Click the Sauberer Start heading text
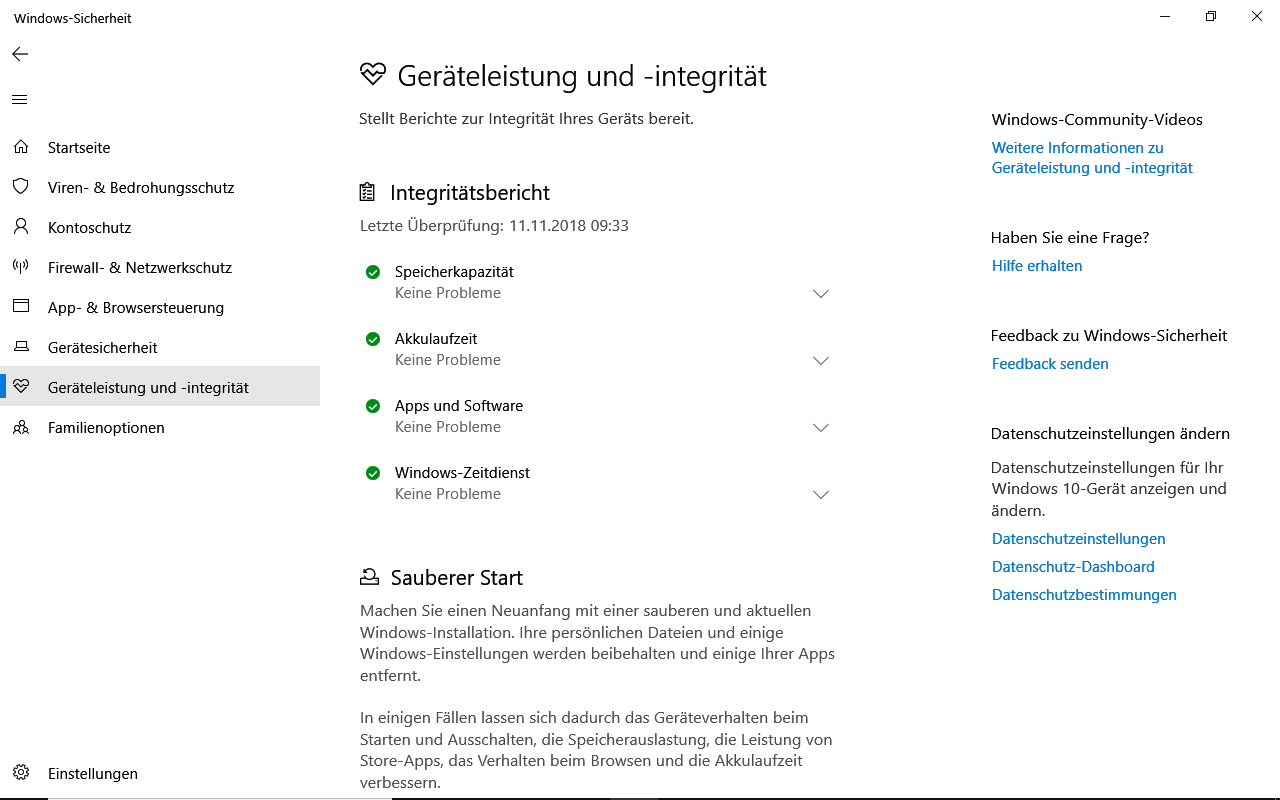Viewport: 1280px width, 800px height. (456, 578)
